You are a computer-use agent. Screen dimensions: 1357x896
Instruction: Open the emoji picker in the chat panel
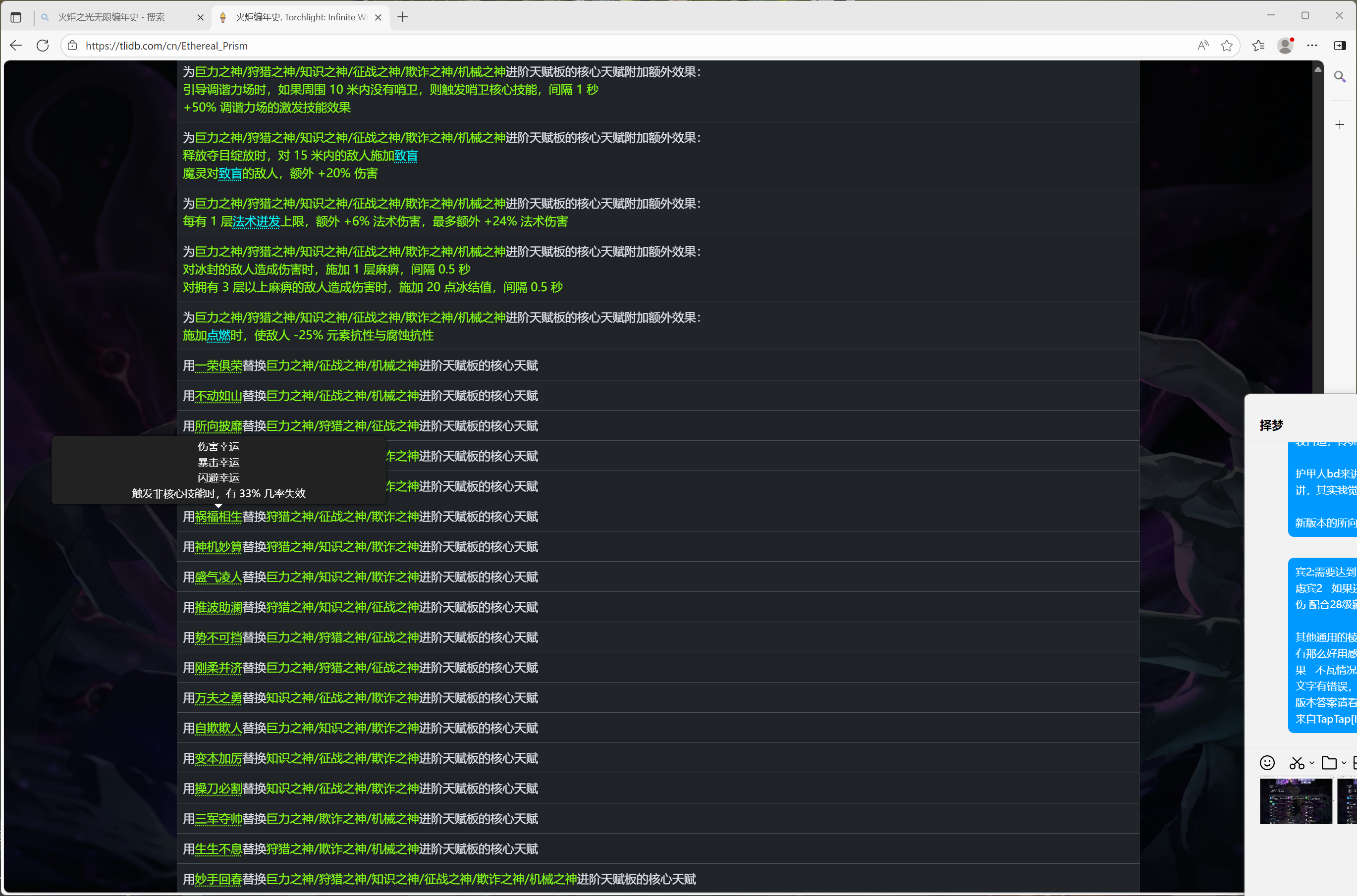click(1267, 763)
